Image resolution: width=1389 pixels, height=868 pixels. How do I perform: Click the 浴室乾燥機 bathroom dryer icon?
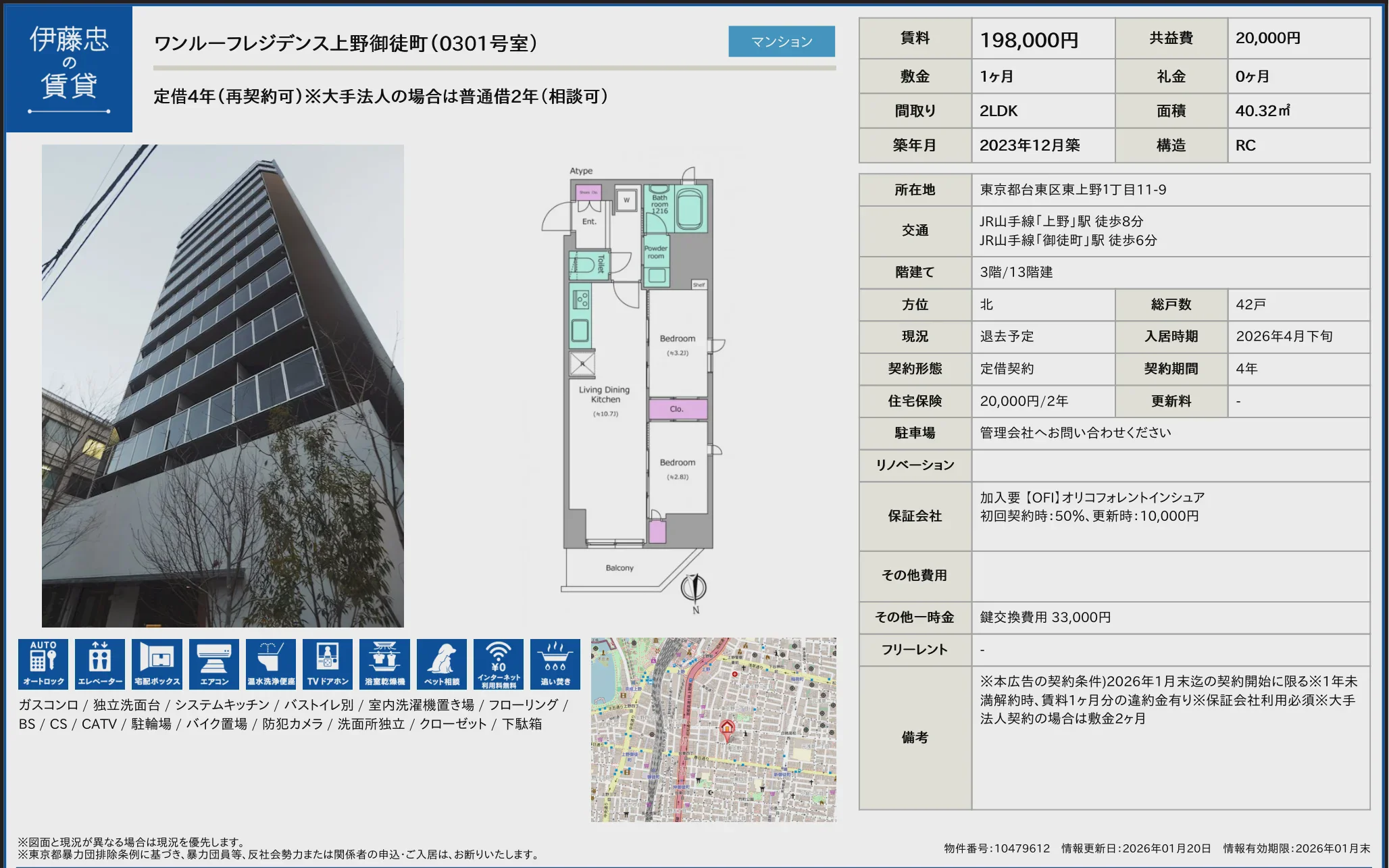384,663
